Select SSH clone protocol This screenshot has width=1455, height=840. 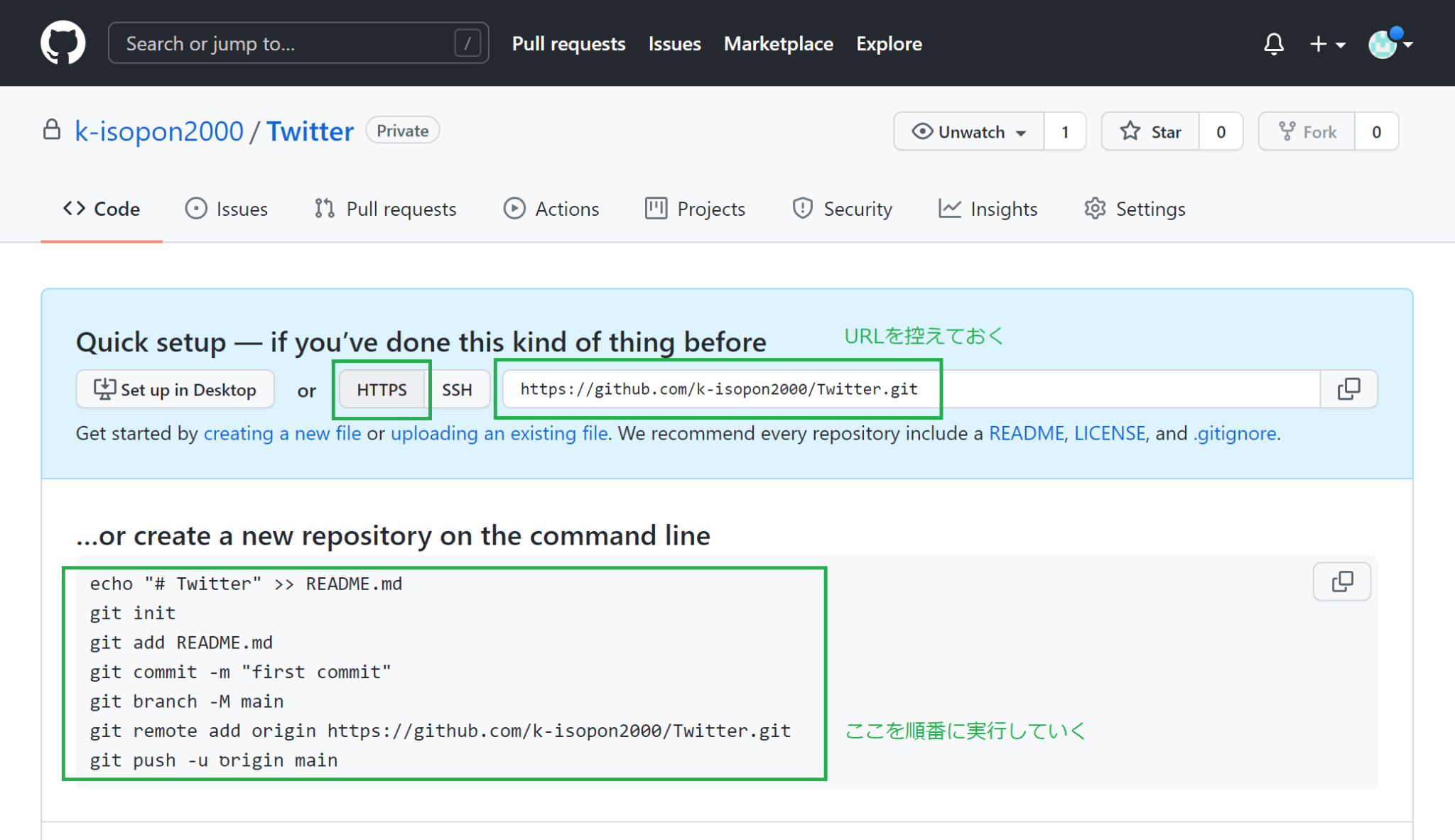(457, 389)
